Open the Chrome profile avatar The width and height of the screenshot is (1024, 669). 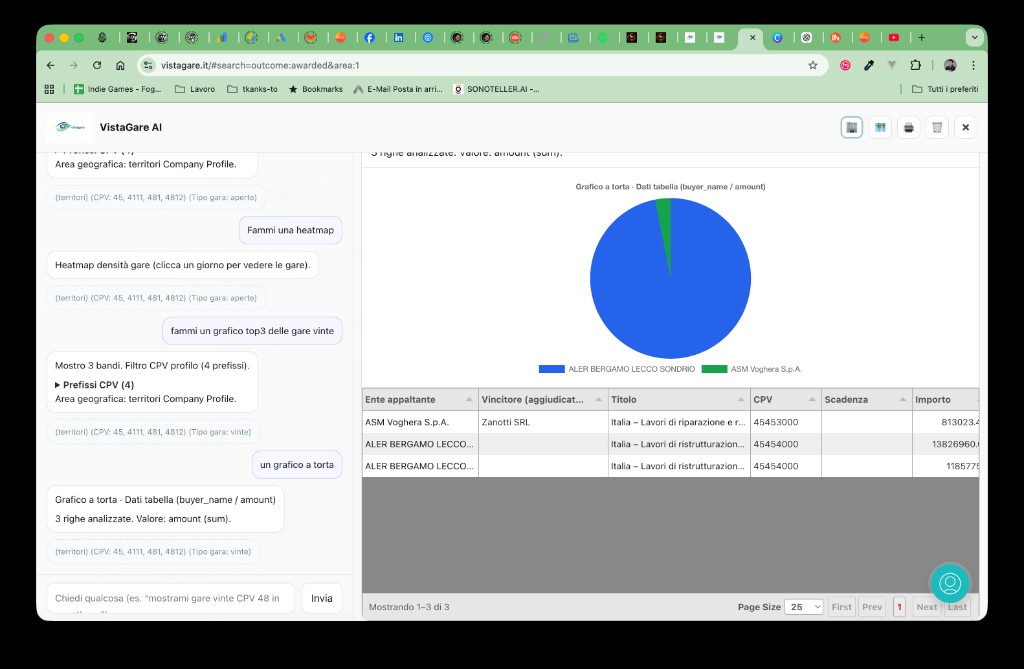point(950,65)
